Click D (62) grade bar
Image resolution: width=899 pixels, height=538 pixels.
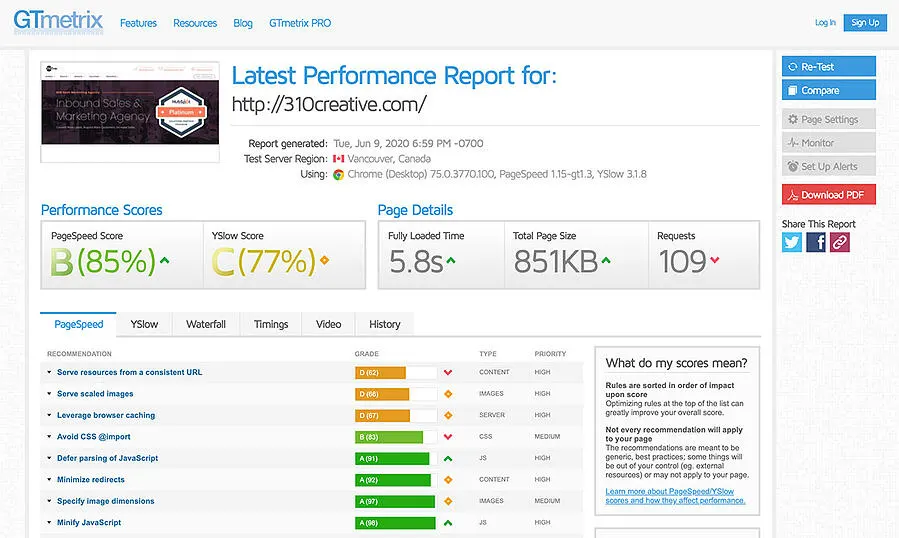[396, 373]
